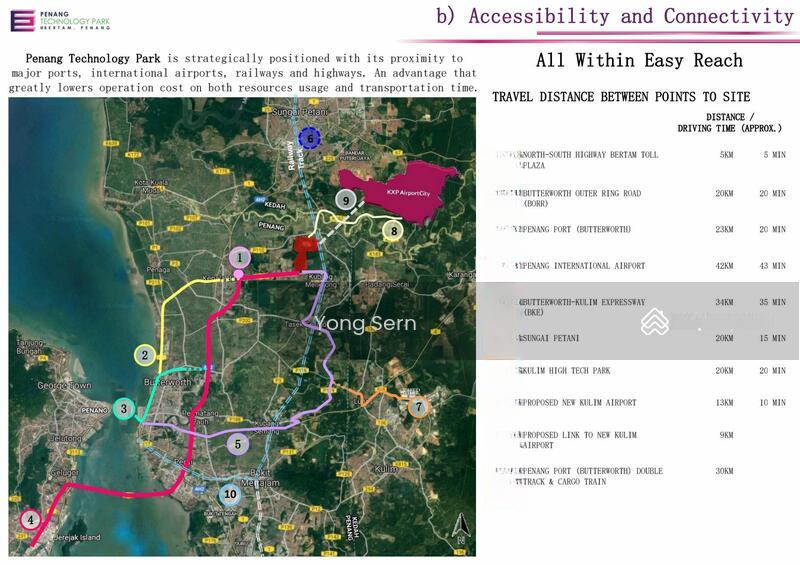The width and height of the screenshot is (800, 565).
Task: Select the Kulim High Tech Park entry
Action: pyautogui.click(x=636, y=371)
